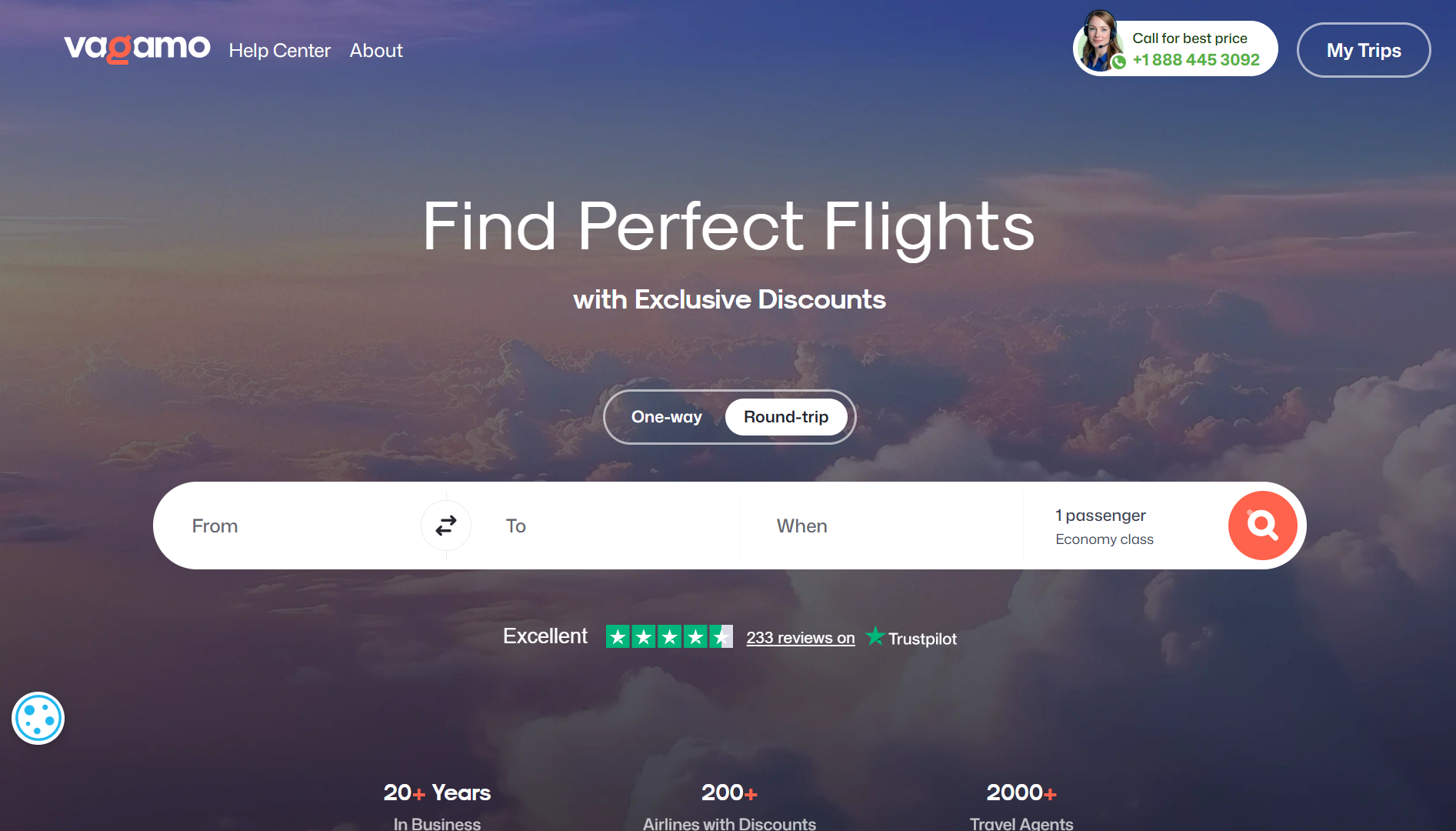Click the orange search flights icon
1456x831 pixels.
[1262, 526]
